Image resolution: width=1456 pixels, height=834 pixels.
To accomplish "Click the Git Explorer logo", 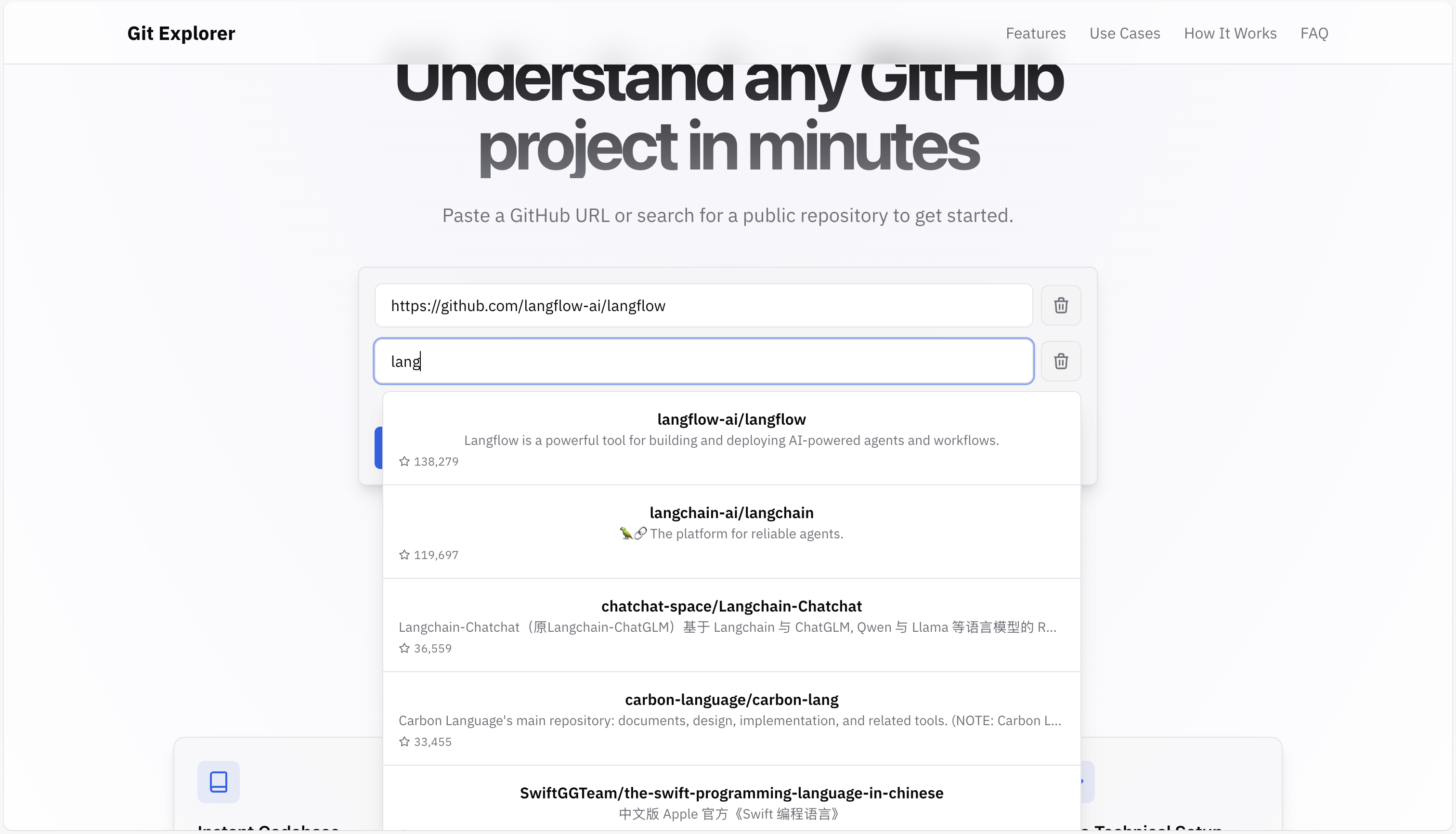I will pyautogui.click(x=181, y=33).
